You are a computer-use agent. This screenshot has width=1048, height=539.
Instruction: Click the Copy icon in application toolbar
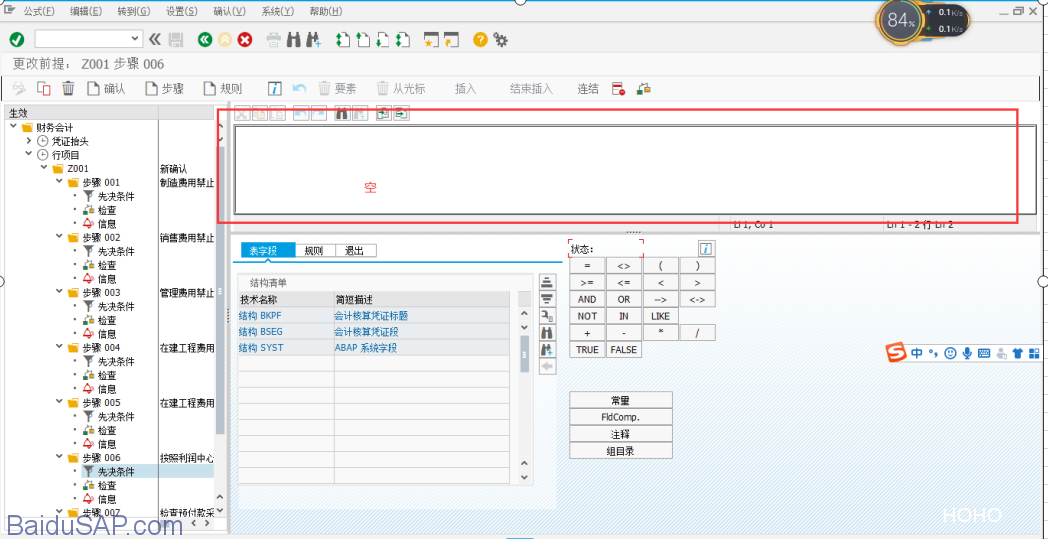click(44, 88)
